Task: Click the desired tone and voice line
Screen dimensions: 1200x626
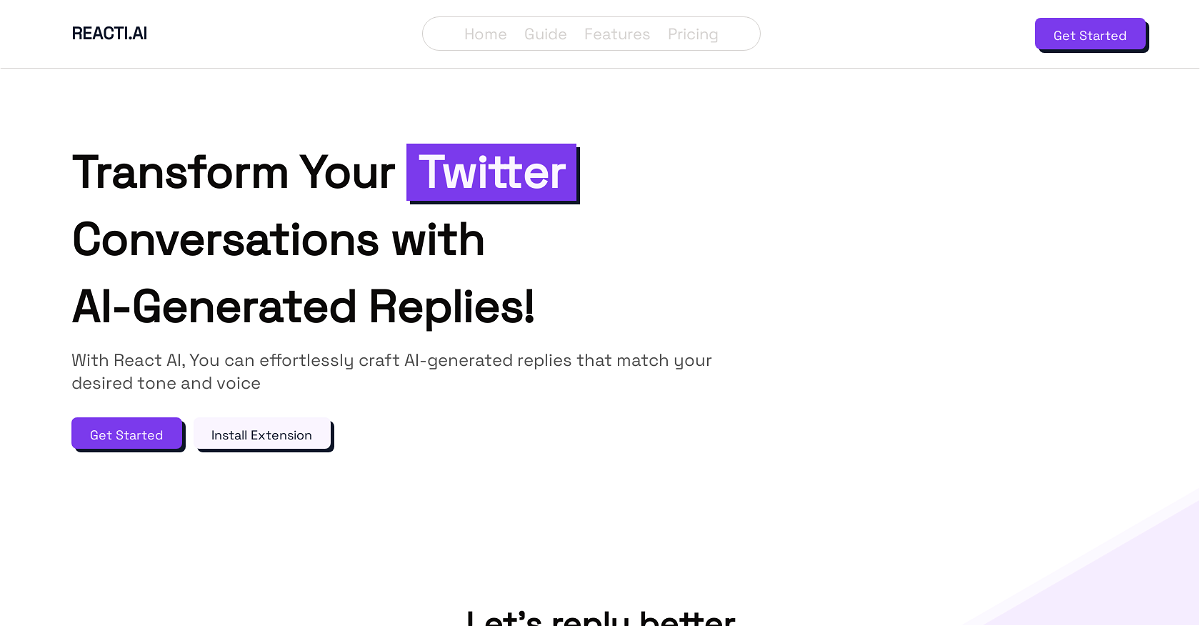Action: [166, 383]
